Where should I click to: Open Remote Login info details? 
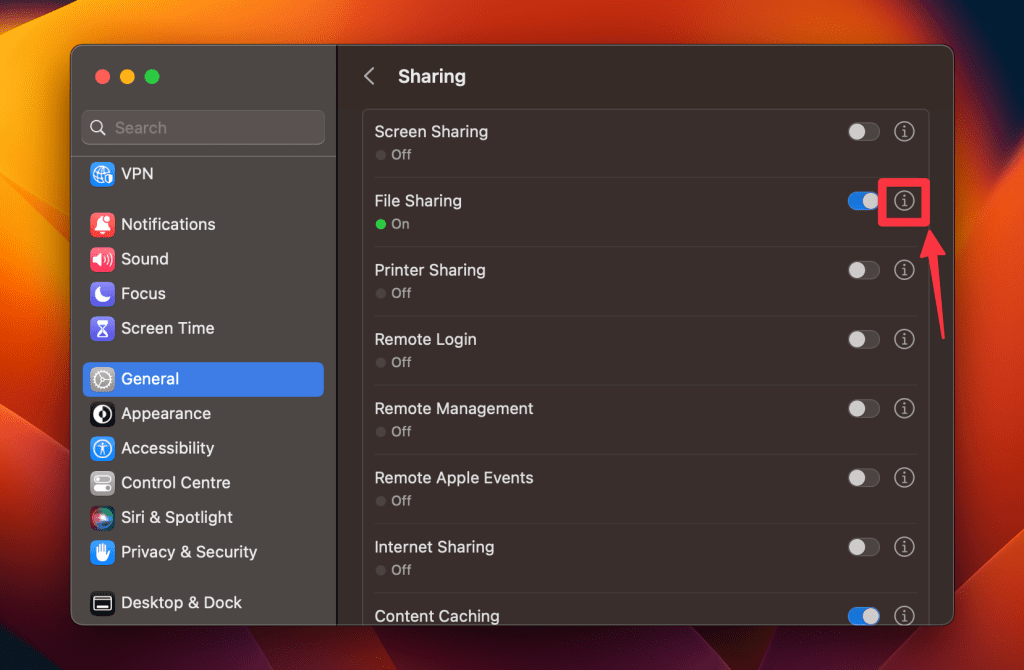[x=904, y=340]
